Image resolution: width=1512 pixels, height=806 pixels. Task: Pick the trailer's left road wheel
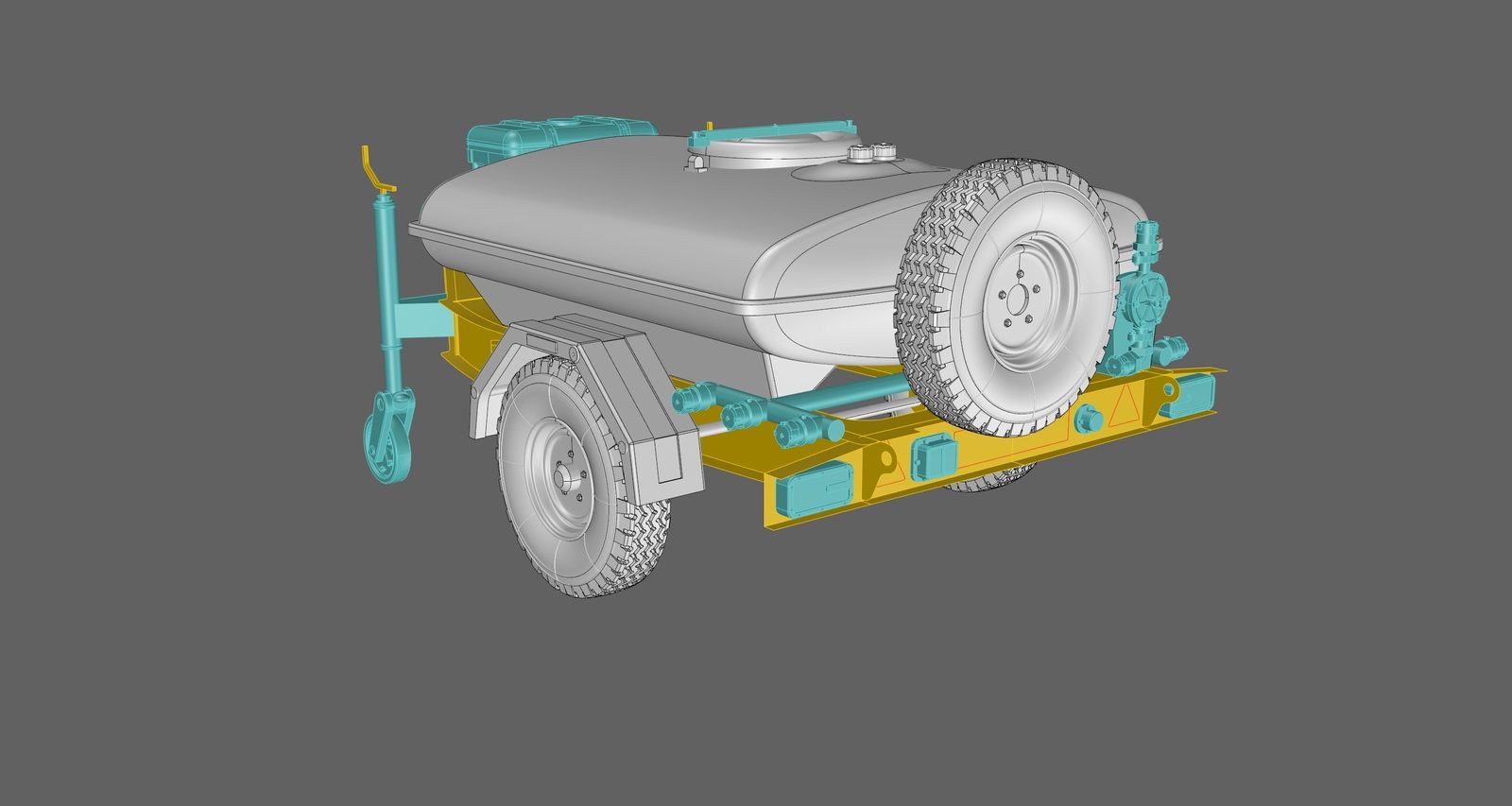pyautogui.click(x=583, y=478)
